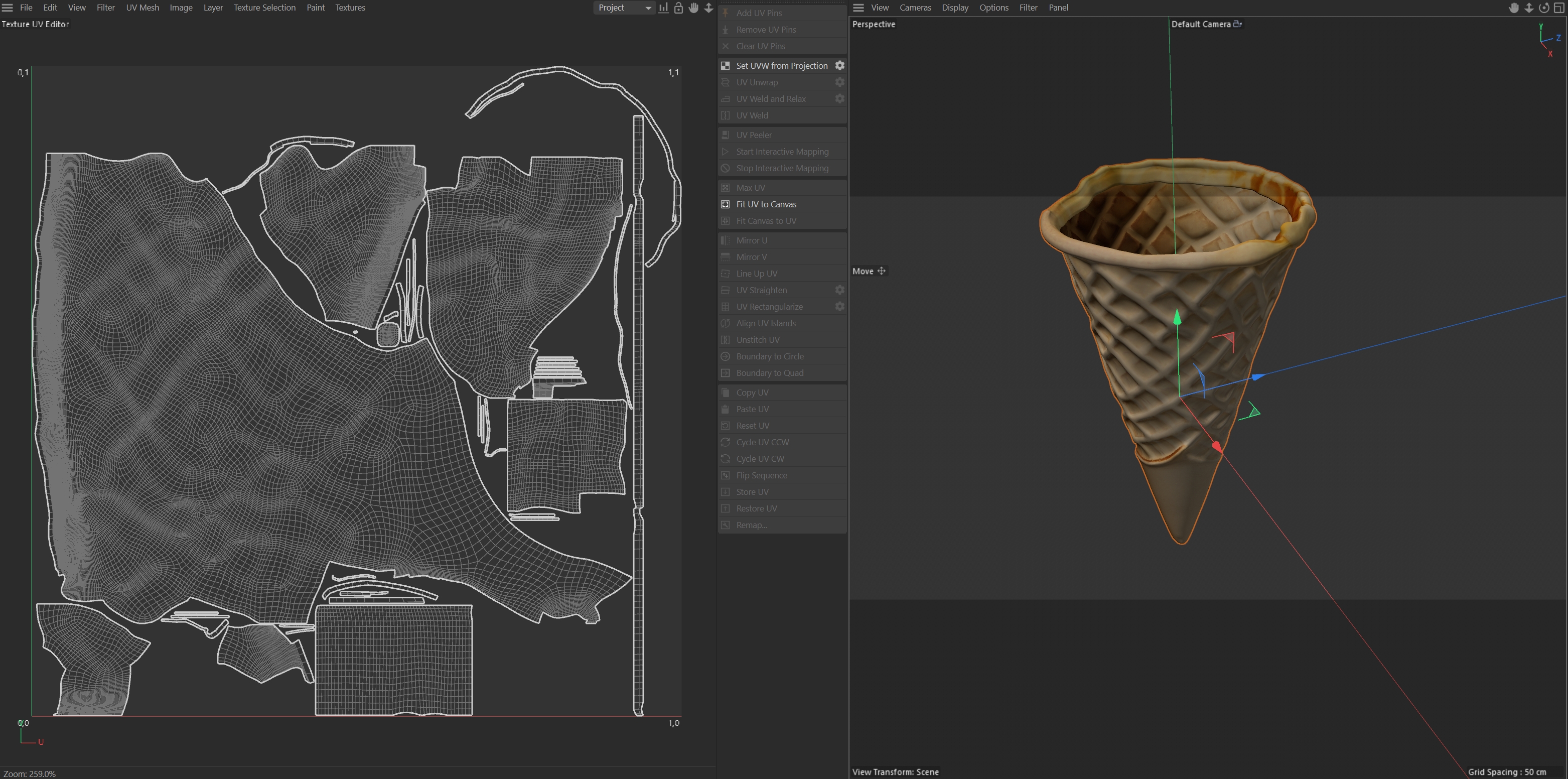
Task: Click the histogram icon next to Project dropdown
Action: pos(663,8)
